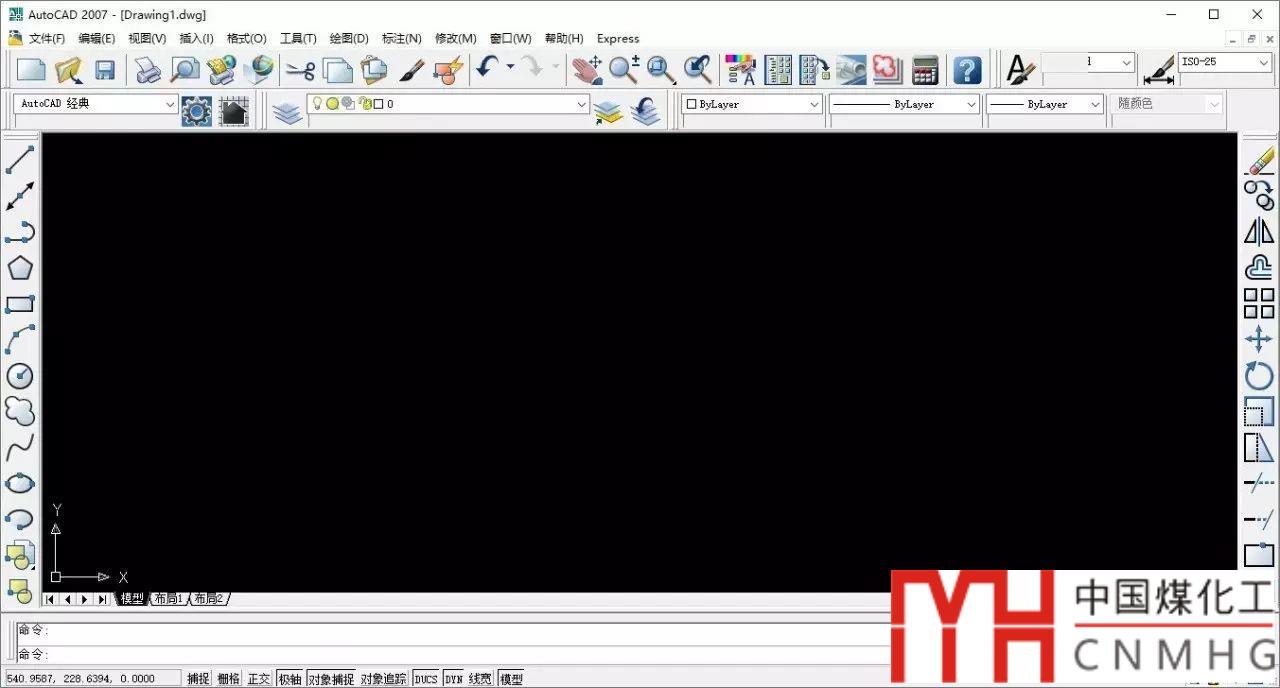Toggle DYN dynamic input in status bar
The height and width of the screenshot is (688, 1280).
[454, 679]
